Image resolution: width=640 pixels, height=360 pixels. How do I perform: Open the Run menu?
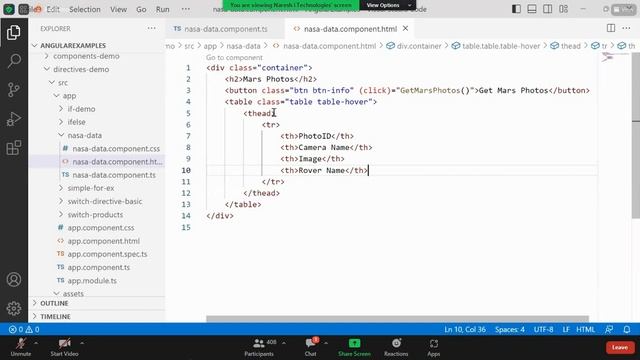162,9
